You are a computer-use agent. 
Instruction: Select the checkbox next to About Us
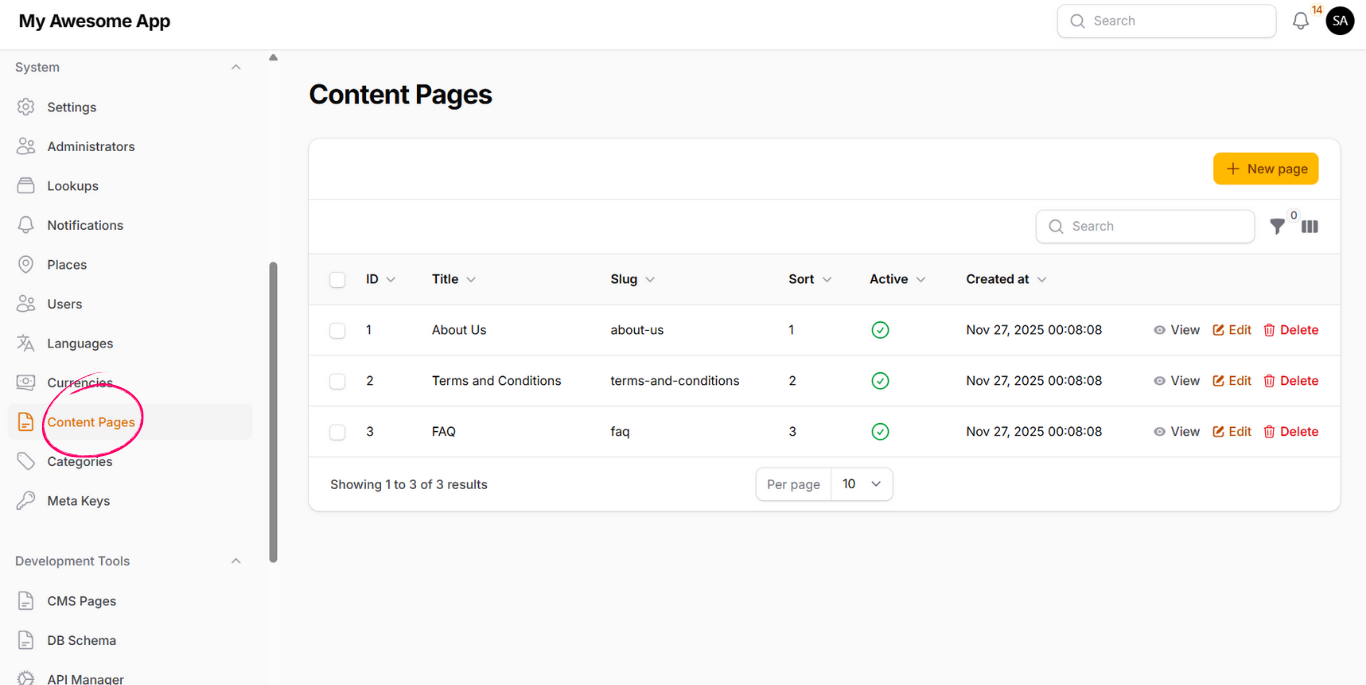337,330
